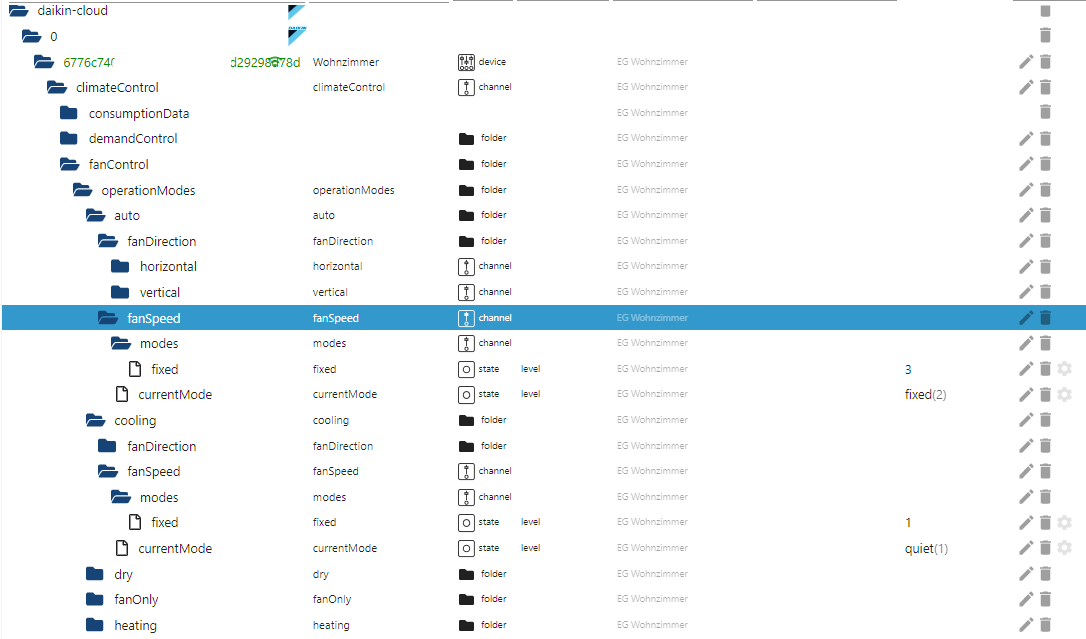The height and width of the screenshot is (639, 1086).
Task: Expand the fanOnly mode folder
Action: pos(94,599)
